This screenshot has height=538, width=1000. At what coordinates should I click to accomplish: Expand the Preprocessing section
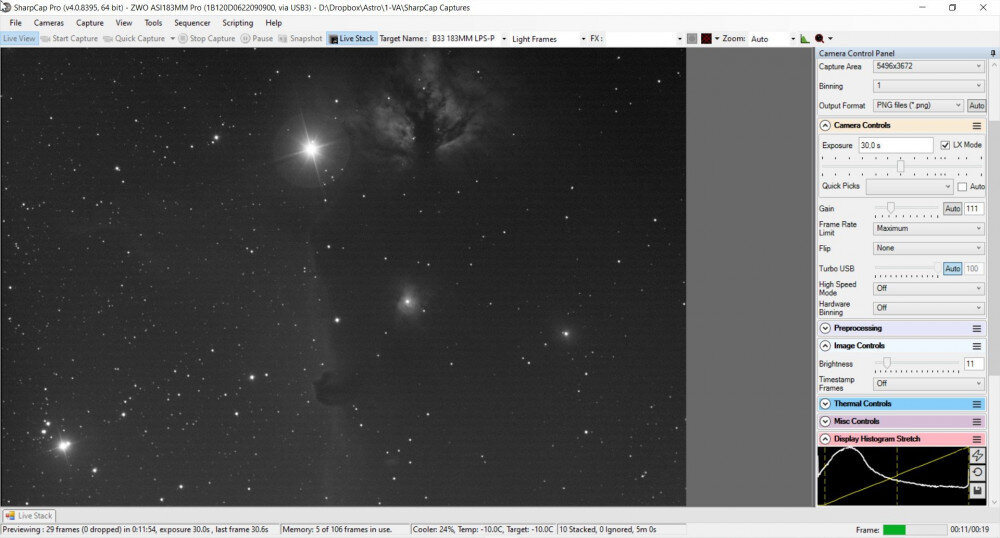point(825,328)
